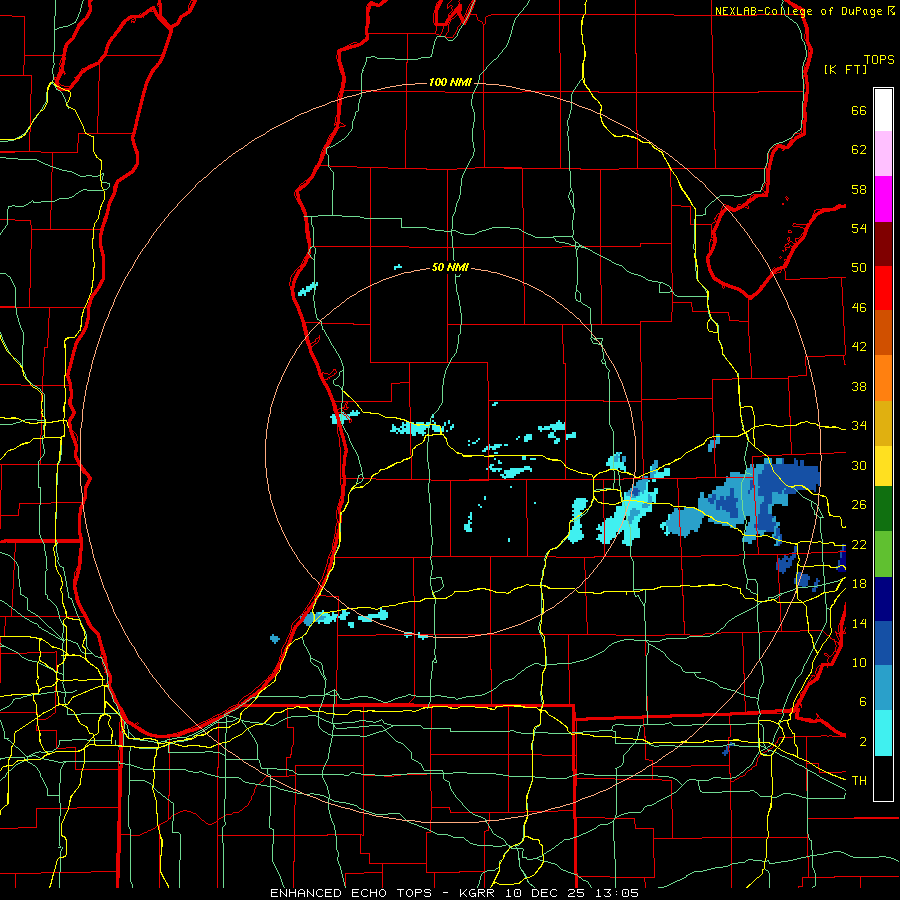Image resolution: width=900 pixels, height=900 pixels.
Task: Click the magenta legend color block
Action: pos(883,199)
